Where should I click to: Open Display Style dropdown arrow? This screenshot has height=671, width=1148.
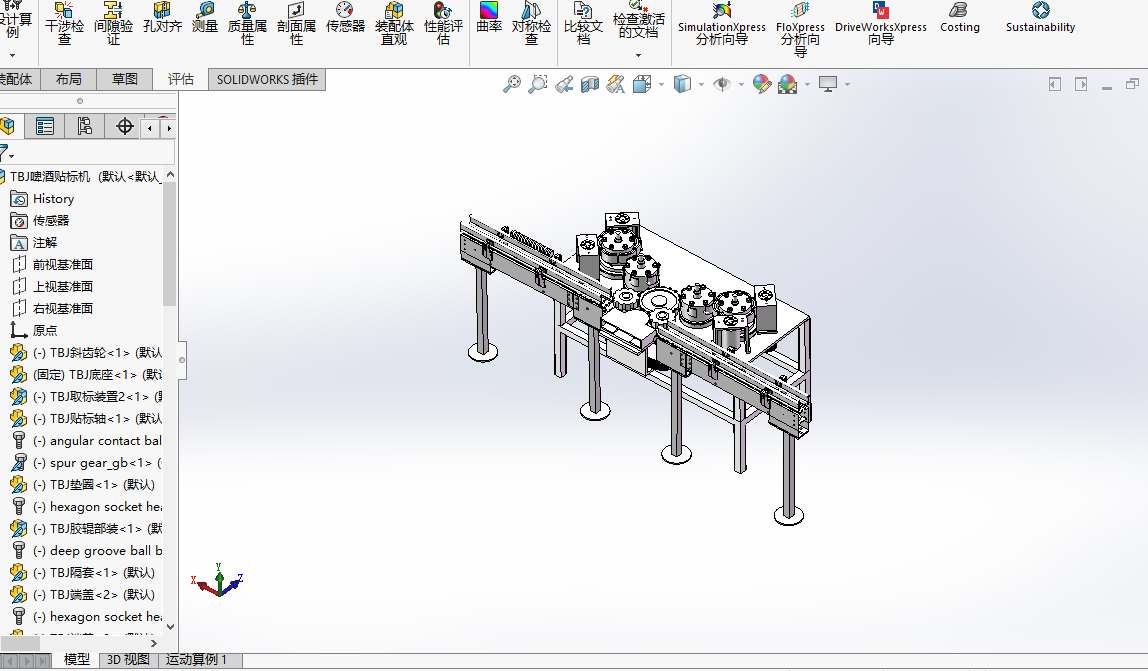(701, 84)
